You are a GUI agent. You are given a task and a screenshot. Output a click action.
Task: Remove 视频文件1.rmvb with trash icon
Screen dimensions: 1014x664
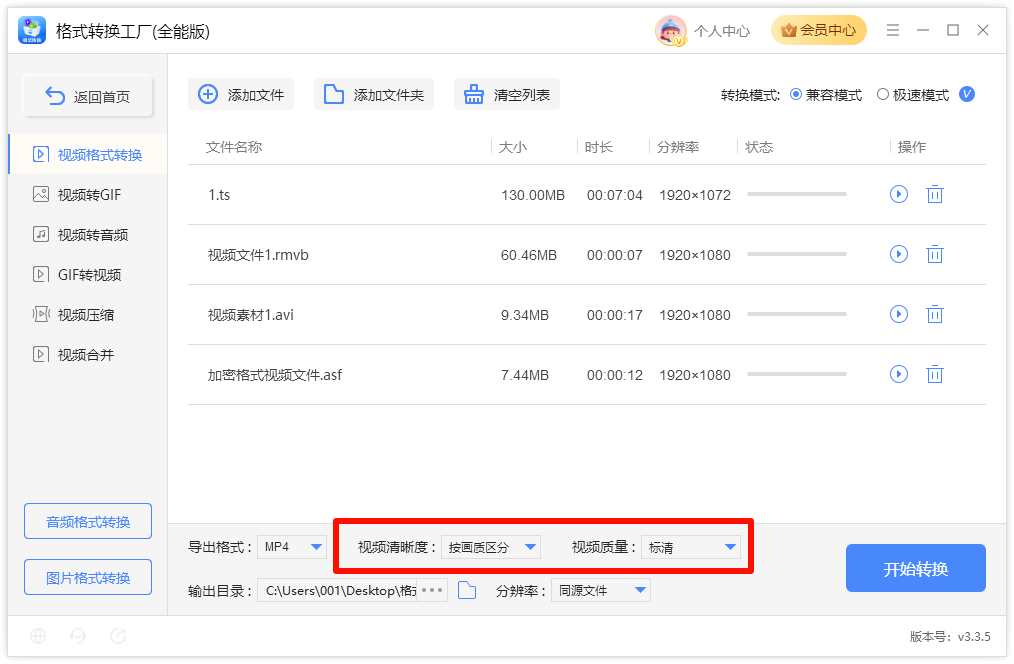point(934,254)
